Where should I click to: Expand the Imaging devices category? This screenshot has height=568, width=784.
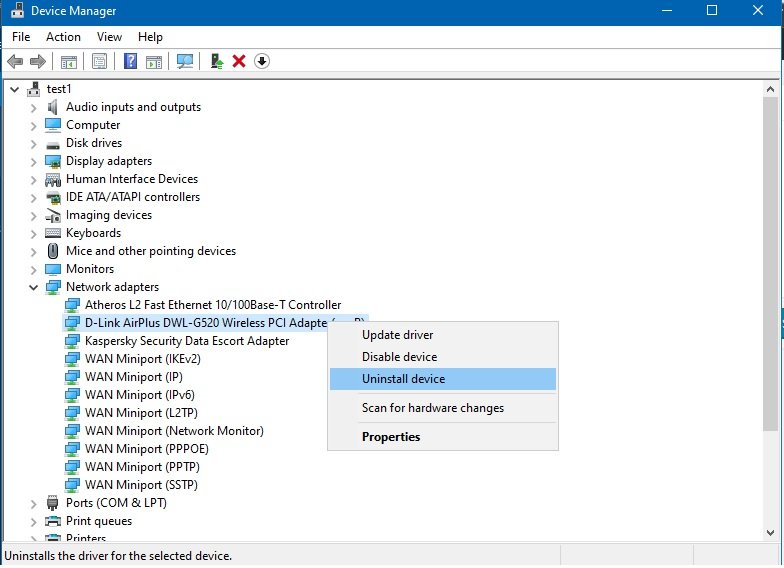point(34,216)
